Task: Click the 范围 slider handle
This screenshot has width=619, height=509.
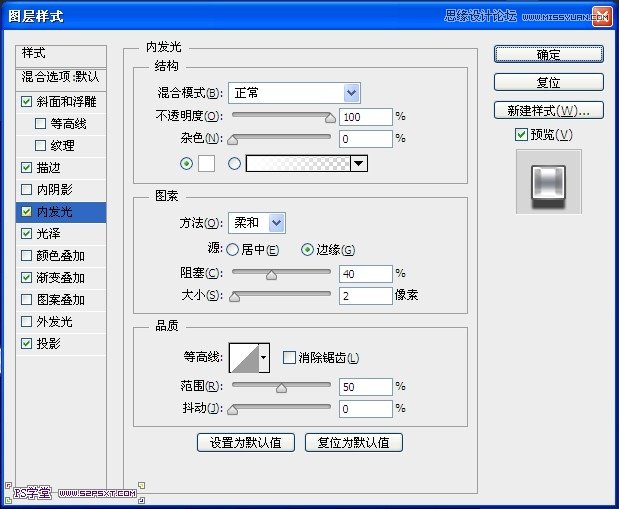Action: click(x=281, y=388)
